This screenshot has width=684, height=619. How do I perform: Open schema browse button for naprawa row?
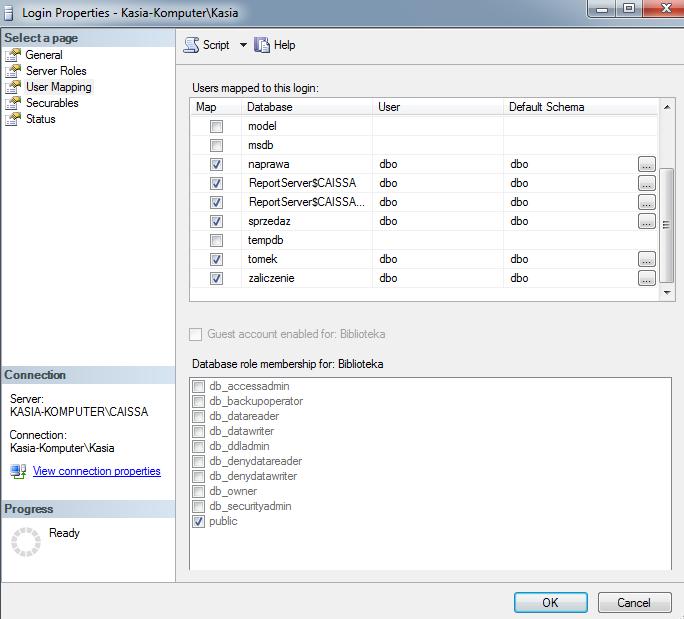click(x=646, y=164)
